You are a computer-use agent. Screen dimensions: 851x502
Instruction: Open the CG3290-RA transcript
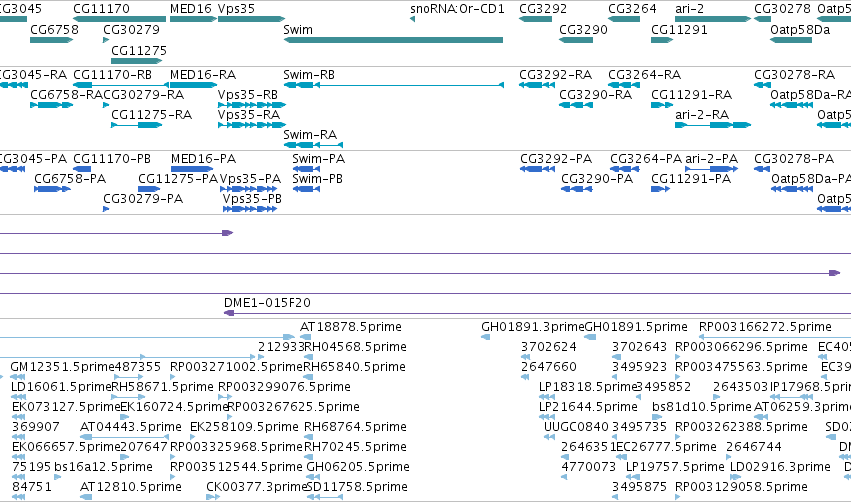tap(576, 105)
